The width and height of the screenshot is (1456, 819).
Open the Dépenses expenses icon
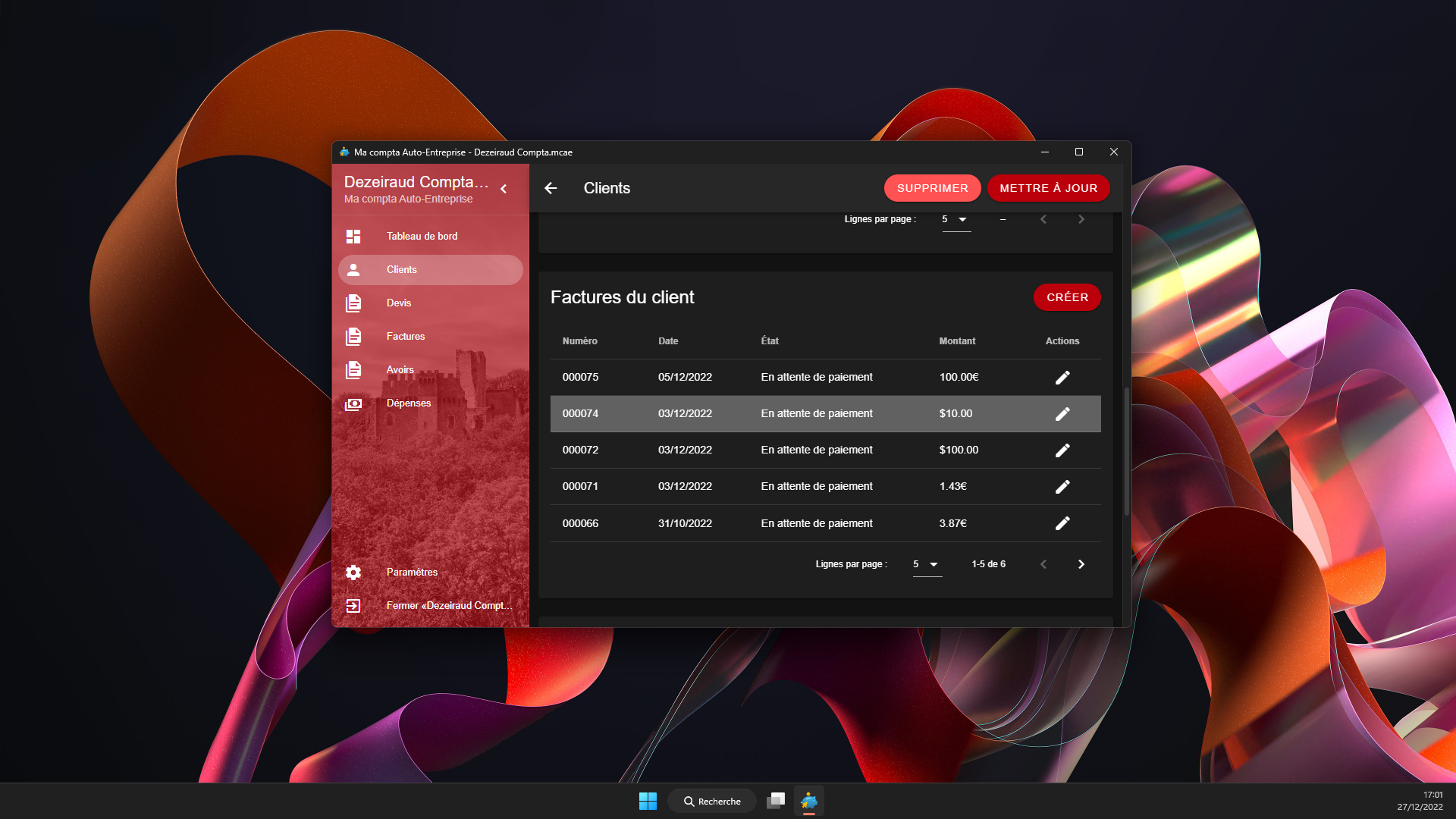pyautogui.click(x=353, y=403)
